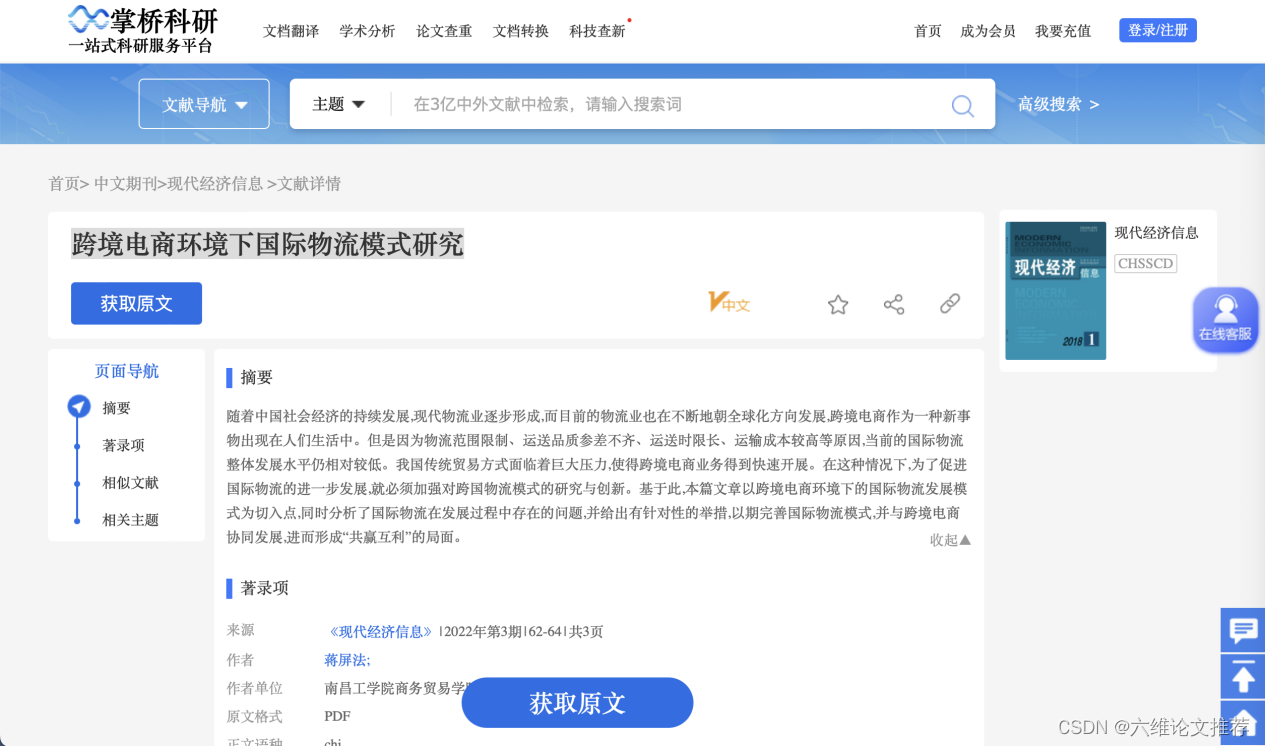Viewport: 1265px width, 746px height.
Task: Click the 著录项 section heading
Action: (x=265, y=588)
